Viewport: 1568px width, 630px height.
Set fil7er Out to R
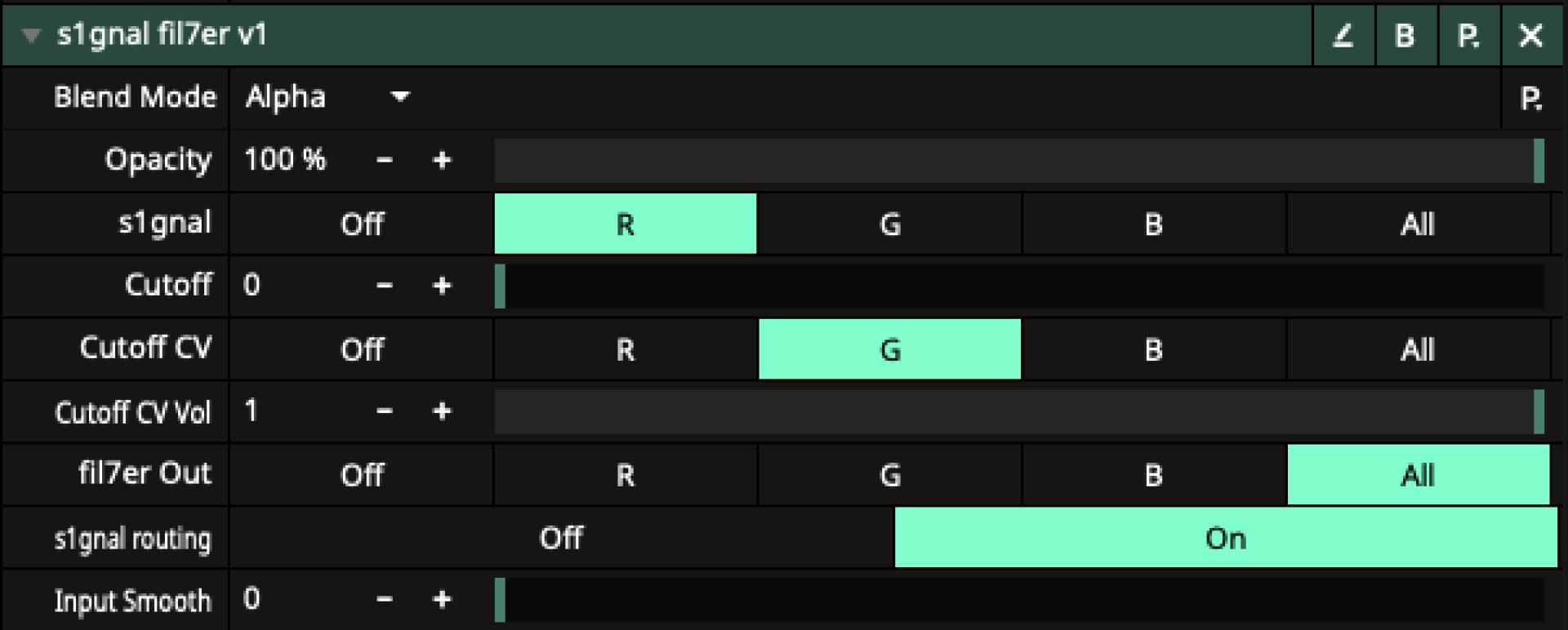tap(625, 475)
